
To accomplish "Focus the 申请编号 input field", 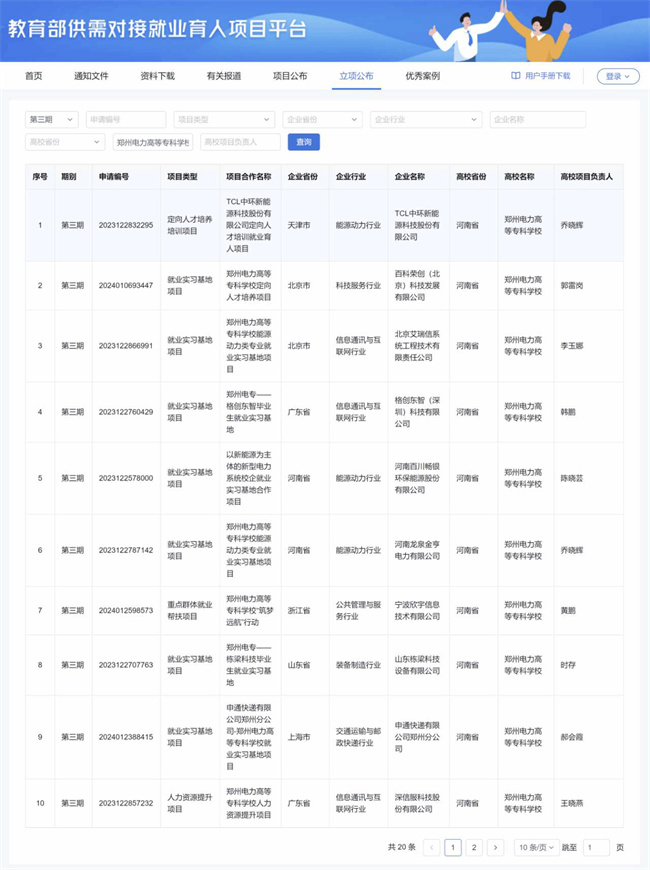I will (126, 120).
